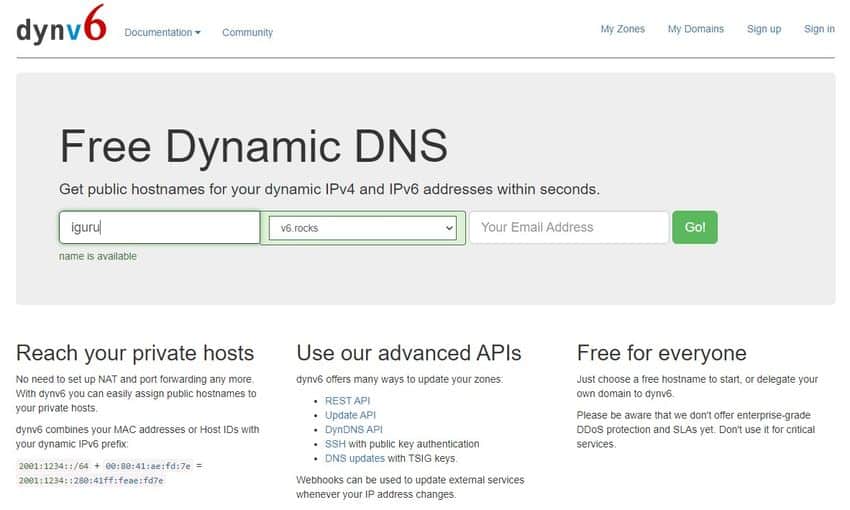Open the REST API link
This screenshot has width=850, height=510.
pyautogui.click(x=347, y=401)
